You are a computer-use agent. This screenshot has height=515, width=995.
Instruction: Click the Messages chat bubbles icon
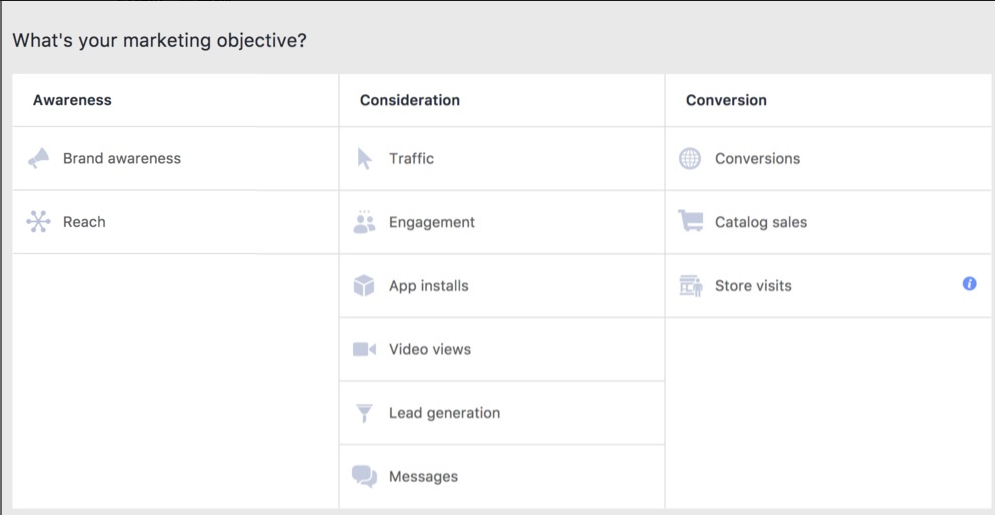pos(364,476)
